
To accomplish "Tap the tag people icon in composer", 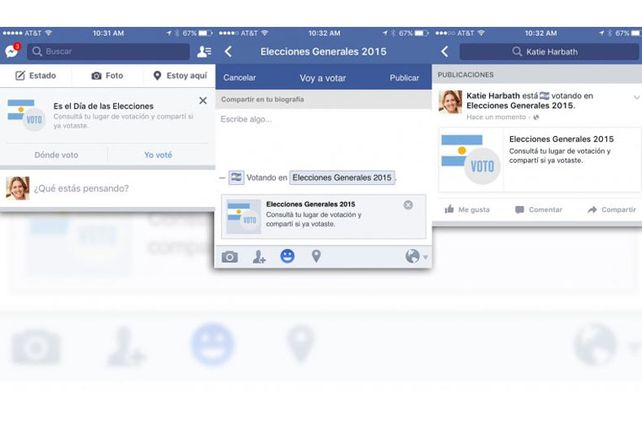I will pyautogui.click(x=259, y=257).
